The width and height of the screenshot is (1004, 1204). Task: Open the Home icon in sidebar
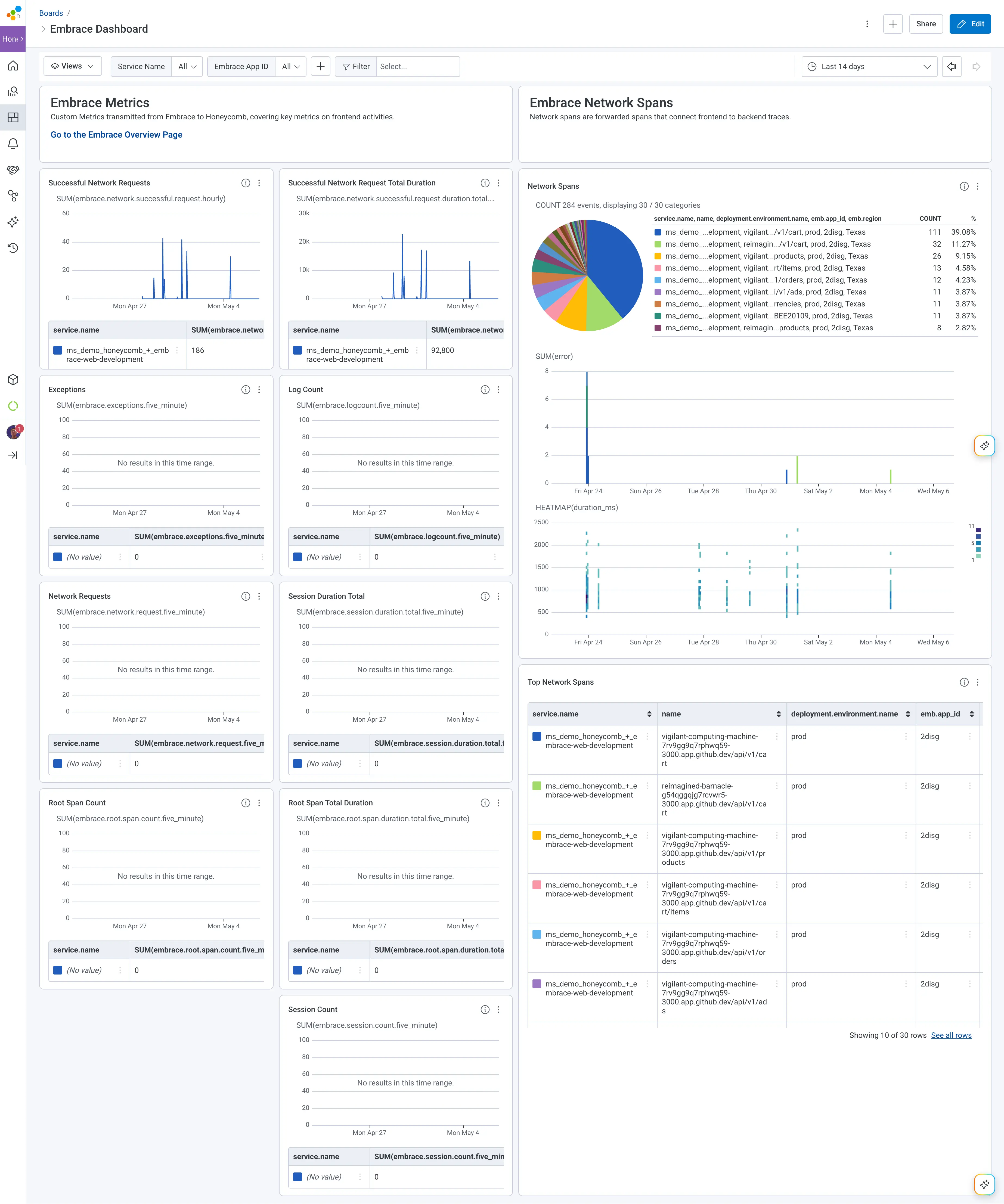(13, 65)
